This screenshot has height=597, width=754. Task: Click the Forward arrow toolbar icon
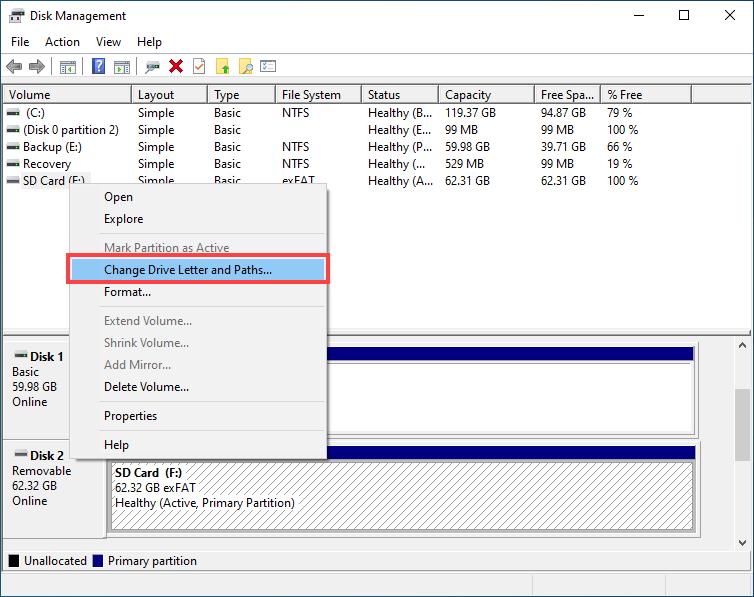coord(37,67)
